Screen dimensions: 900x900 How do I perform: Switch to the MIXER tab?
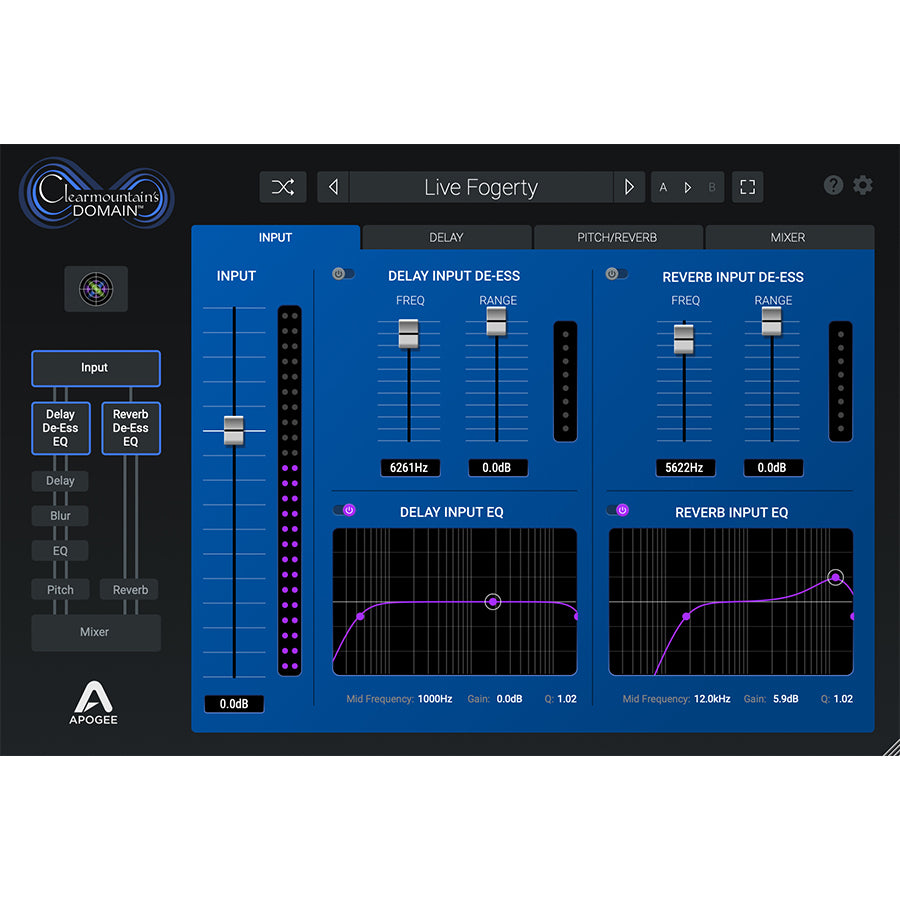point(789,238)
